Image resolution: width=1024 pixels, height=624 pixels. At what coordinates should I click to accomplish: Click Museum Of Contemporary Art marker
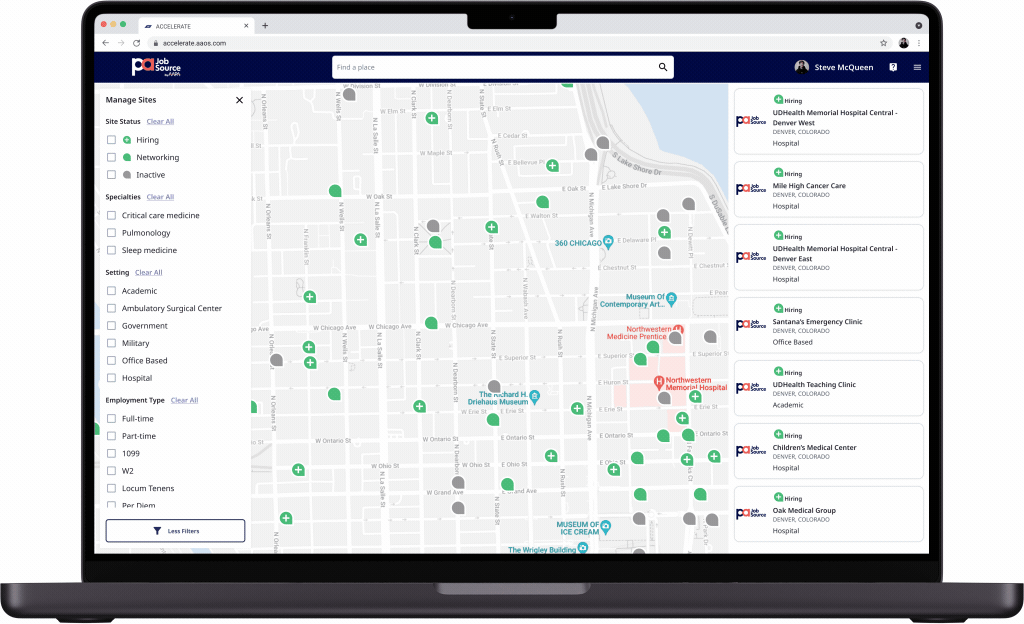(671, 300)
